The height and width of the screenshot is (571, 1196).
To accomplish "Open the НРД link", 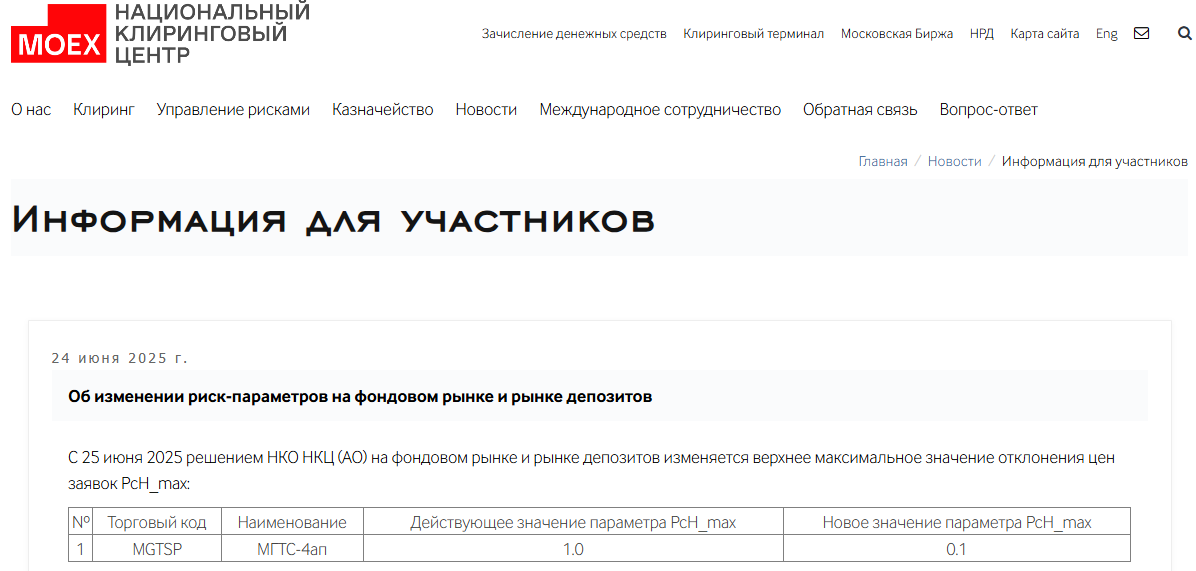I will (982, 34).
